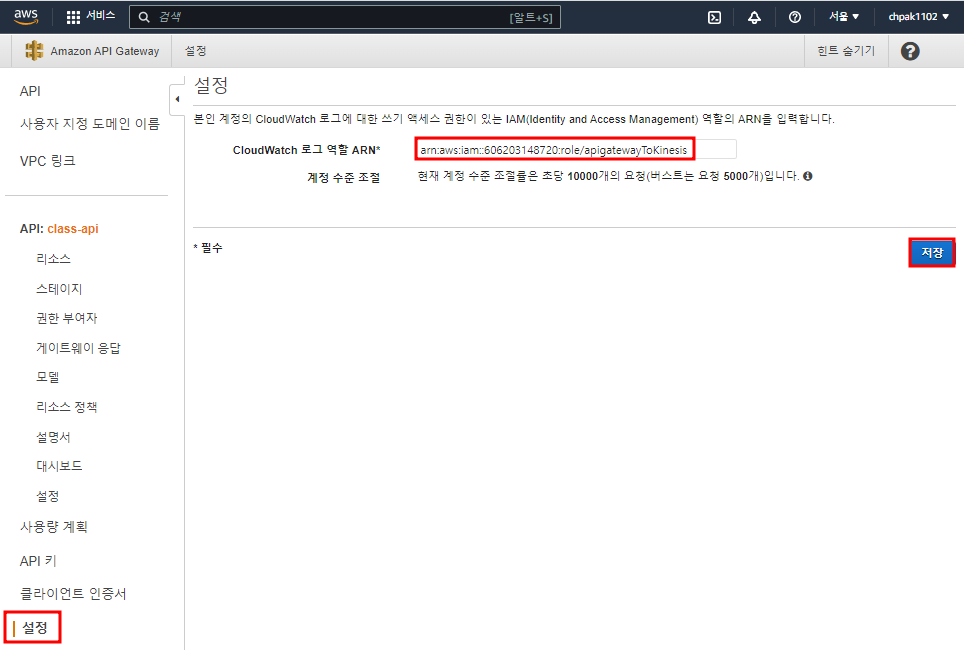Open 사용자 지정 도메인 이름 in sidebar
Viewport: 964px width, 650px height.
point(90,124)
